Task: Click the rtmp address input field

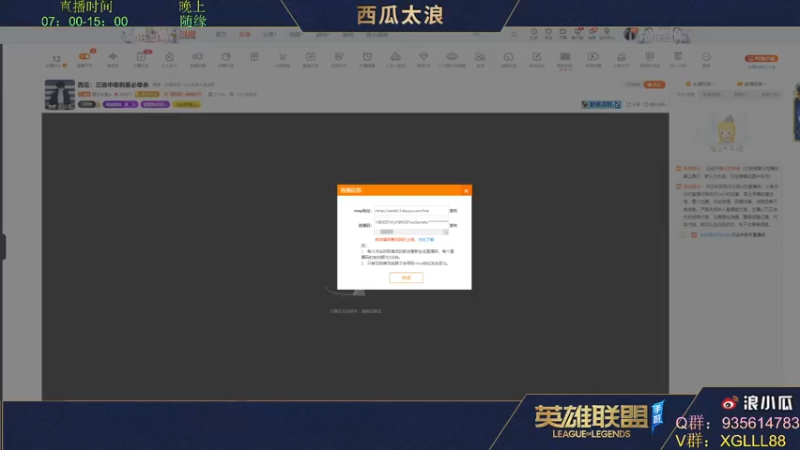Action: [411, 210]
